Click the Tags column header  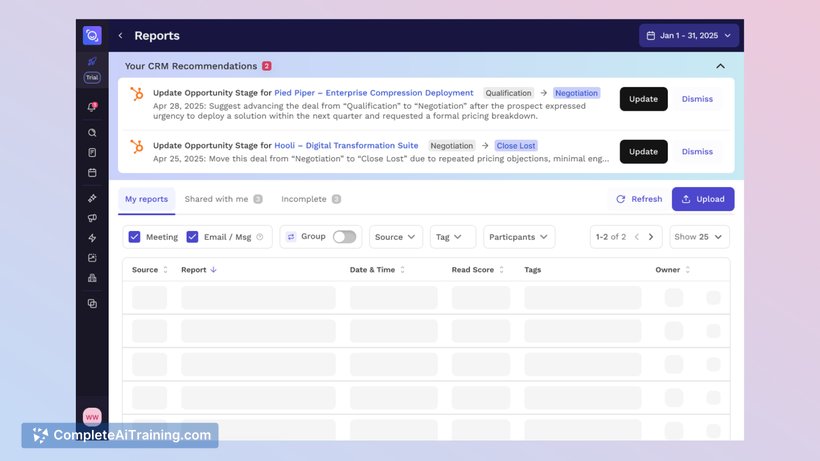coord(532,270)
